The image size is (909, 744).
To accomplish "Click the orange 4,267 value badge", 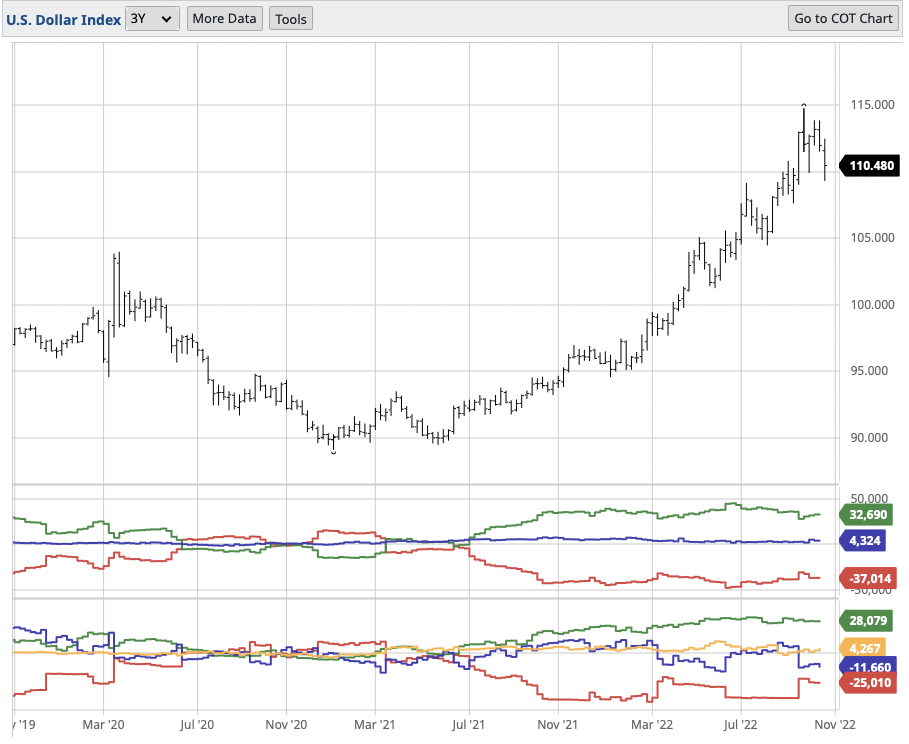I will coord(864,648).
